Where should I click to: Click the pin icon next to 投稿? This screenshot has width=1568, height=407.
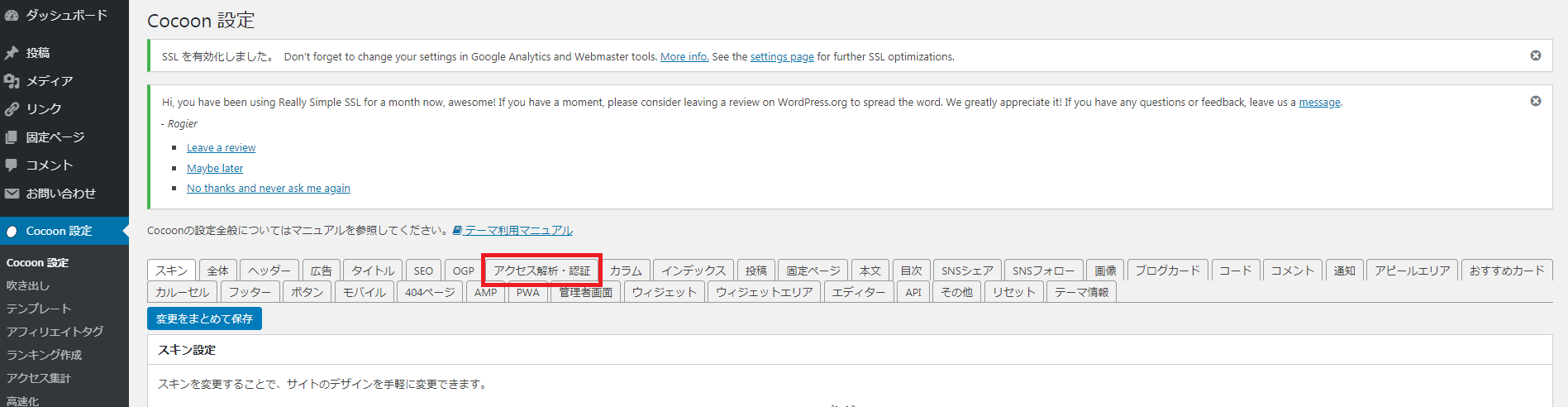point(12,53)
